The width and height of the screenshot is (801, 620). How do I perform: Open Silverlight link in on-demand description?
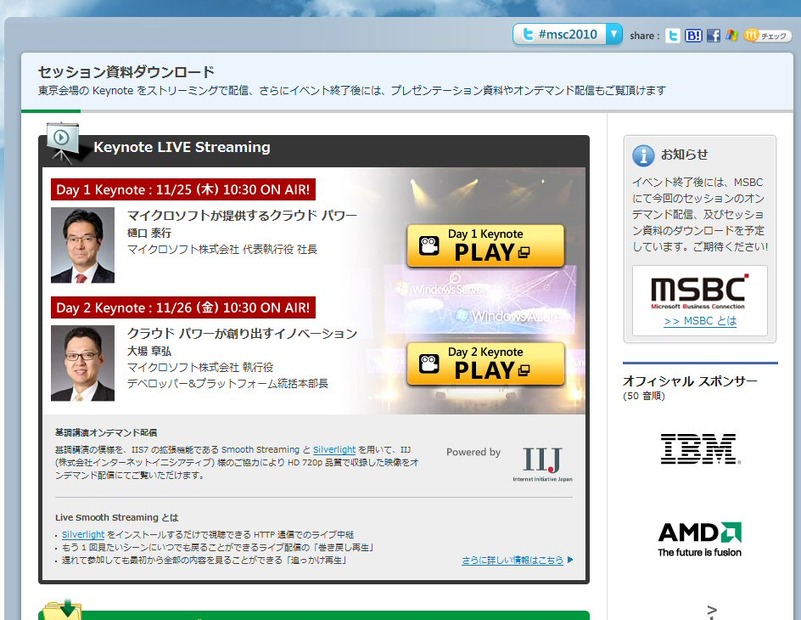(334, 449)
